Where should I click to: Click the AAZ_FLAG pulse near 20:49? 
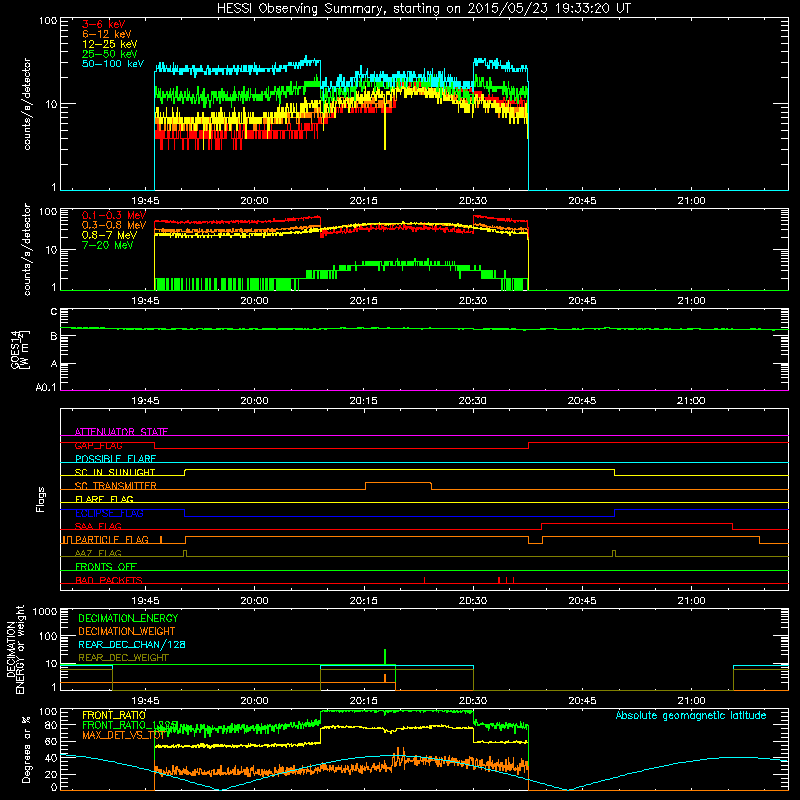click(x=614, y=553)
